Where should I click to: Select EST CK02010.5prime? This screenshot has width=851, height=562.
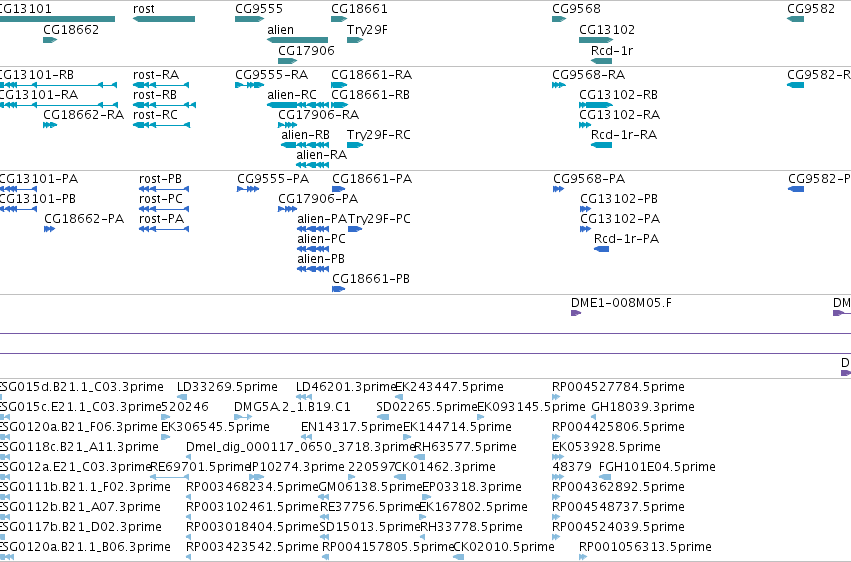point(459,557)
